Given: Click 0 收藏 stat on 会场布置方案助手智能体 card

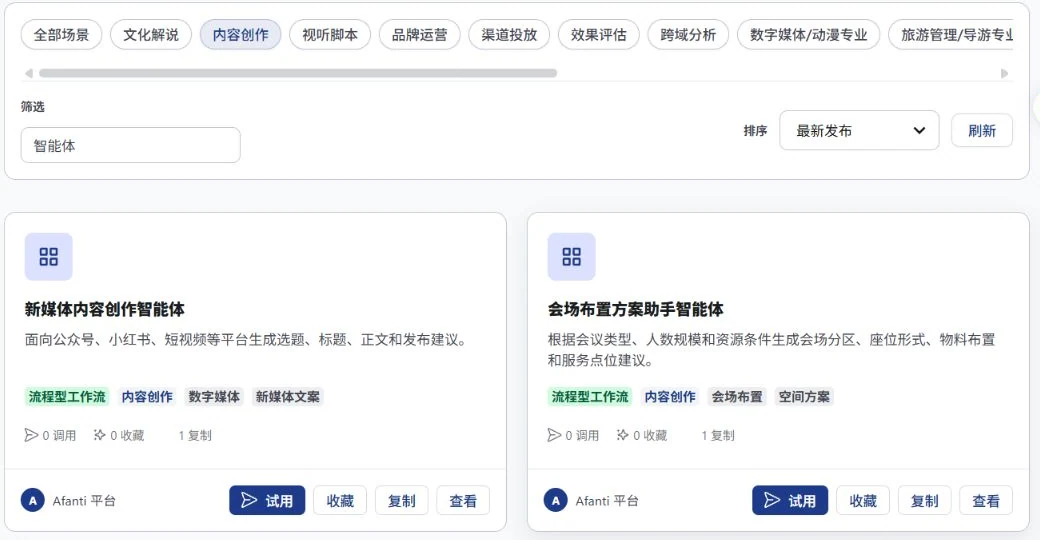Looking at the screenshot, I should pos(641,435).
